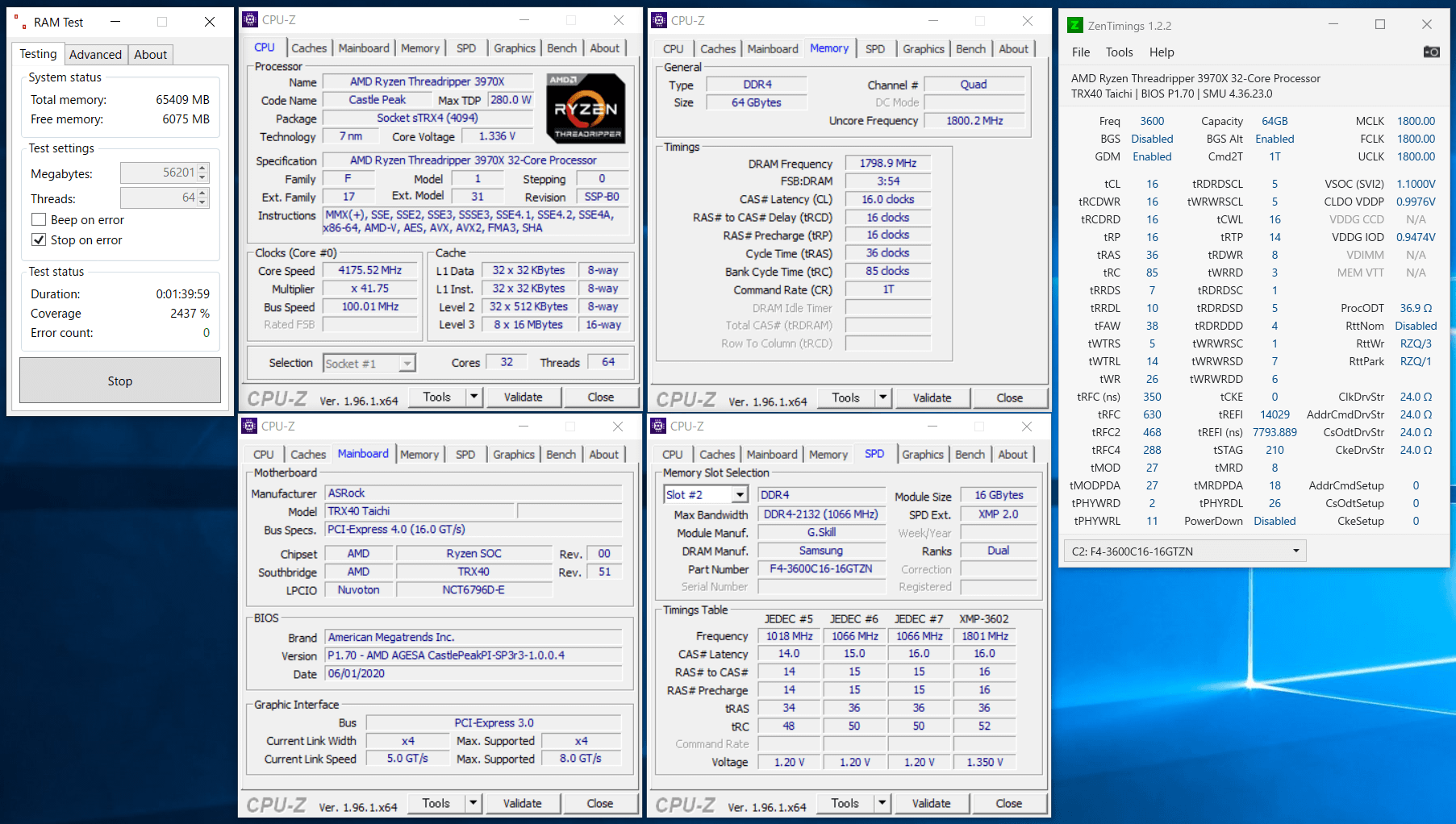
Task: Click the Core Speed value 4175.52 MHz
Action: [x=369, y=270]
